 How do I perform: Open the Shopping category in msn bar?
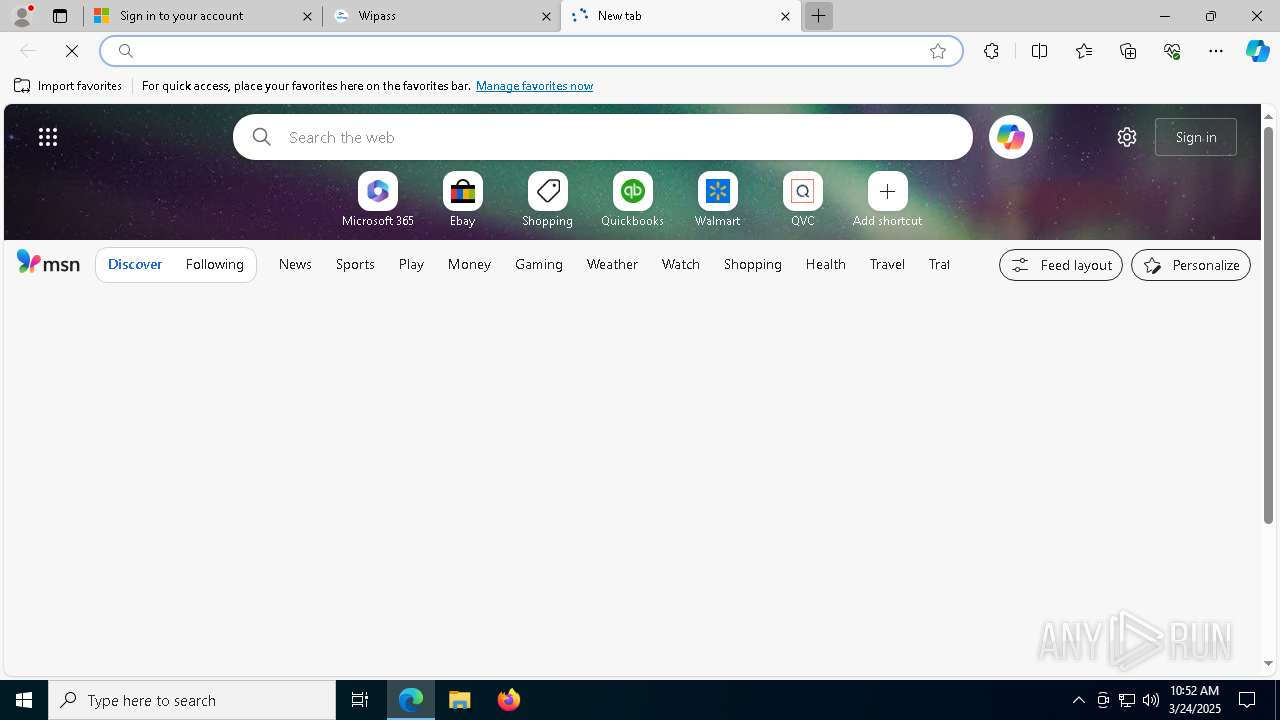(753, 264)
